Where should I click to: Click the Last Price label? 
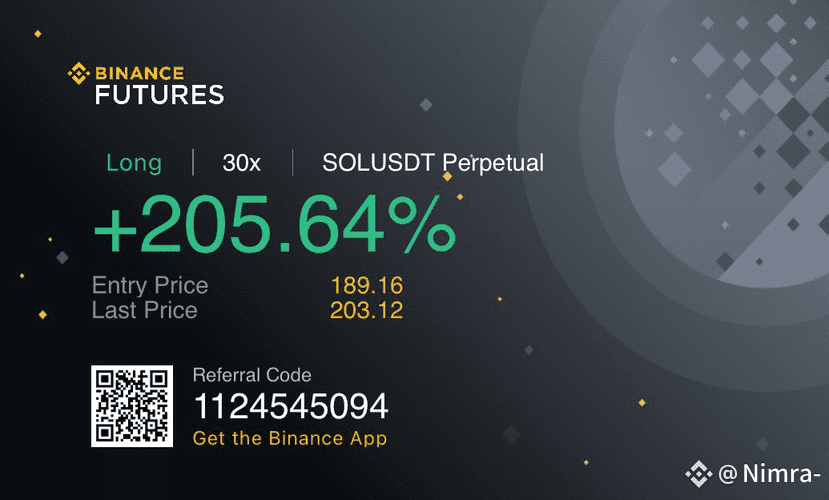[144, 310]
